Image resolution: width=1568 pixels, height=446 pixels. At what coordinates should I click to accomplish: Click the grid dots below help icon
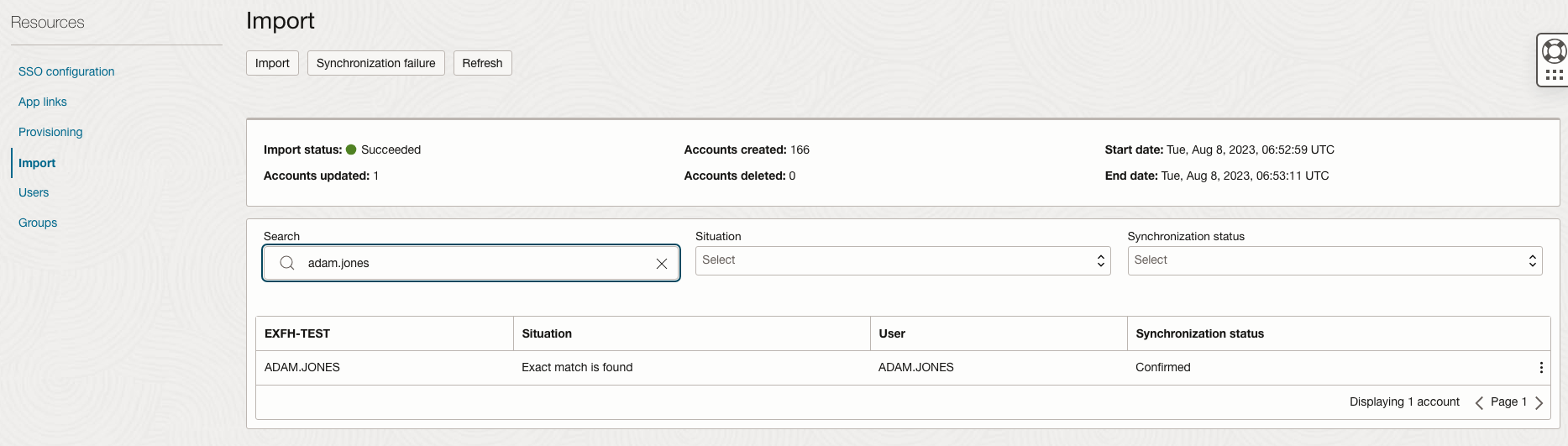click(x=1554, y=75)
